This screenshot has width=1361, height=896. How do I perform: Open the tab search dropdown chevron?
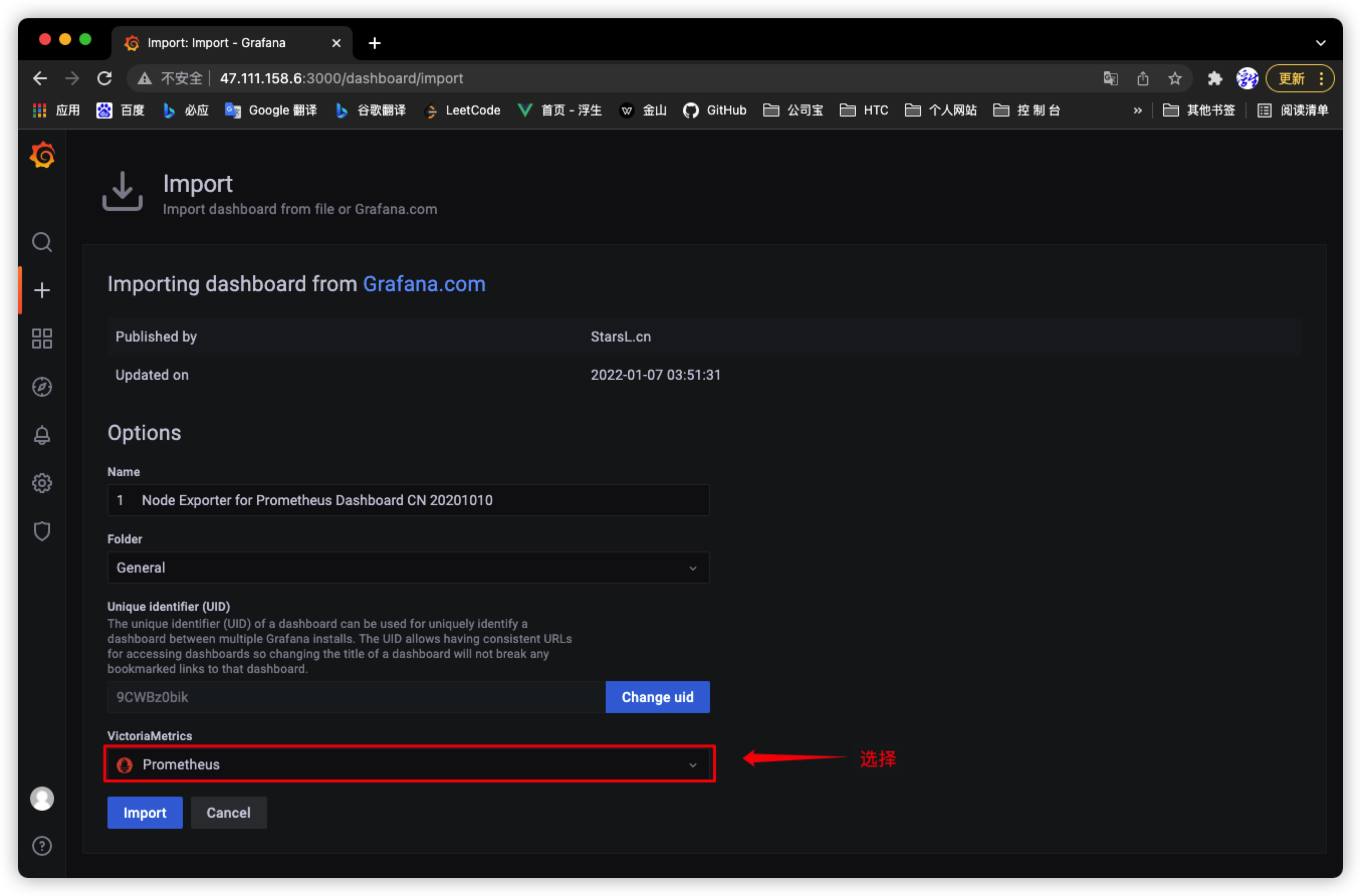tap(1320, 43)
